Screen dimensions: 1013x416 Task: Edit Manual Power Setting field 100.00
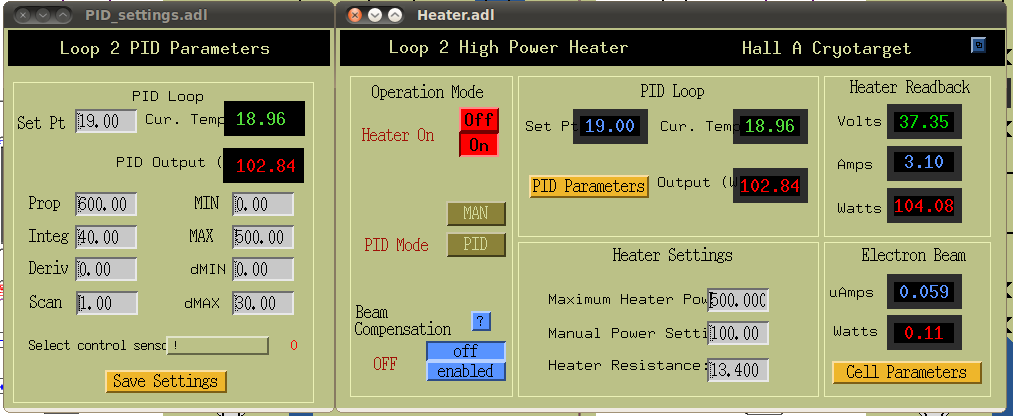click(x=738, y=333)
